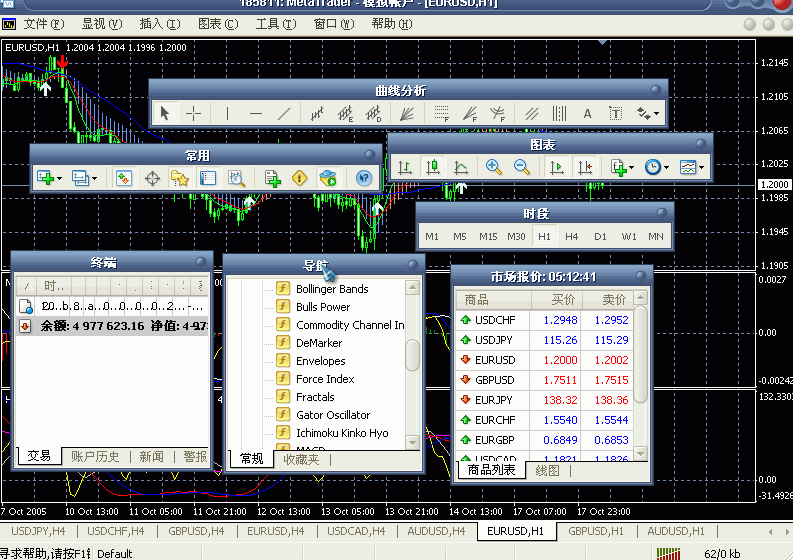
Task: Activate the crosshair tool
Action: (193, 113)
